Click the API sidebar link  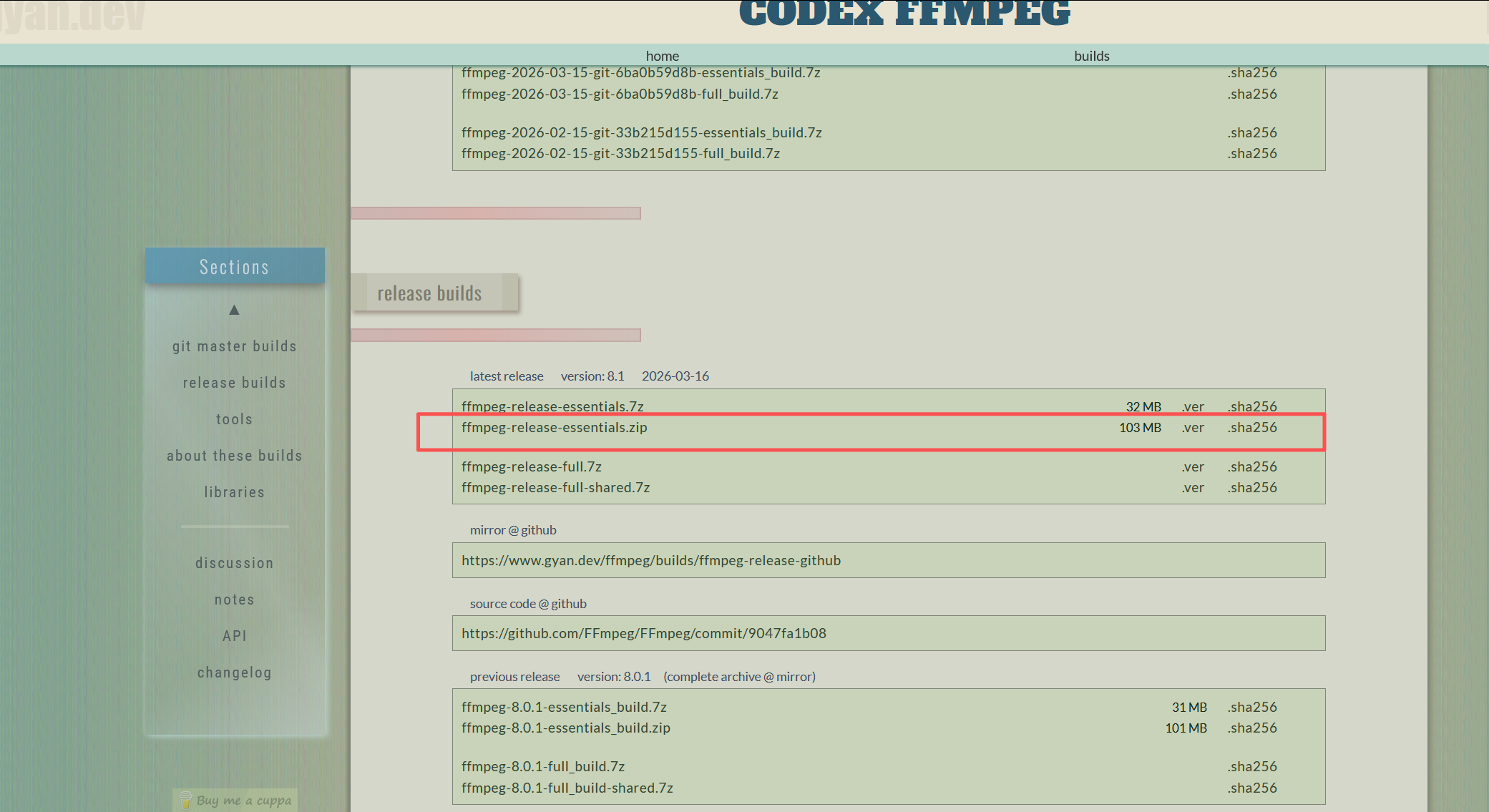click(234, 636)
